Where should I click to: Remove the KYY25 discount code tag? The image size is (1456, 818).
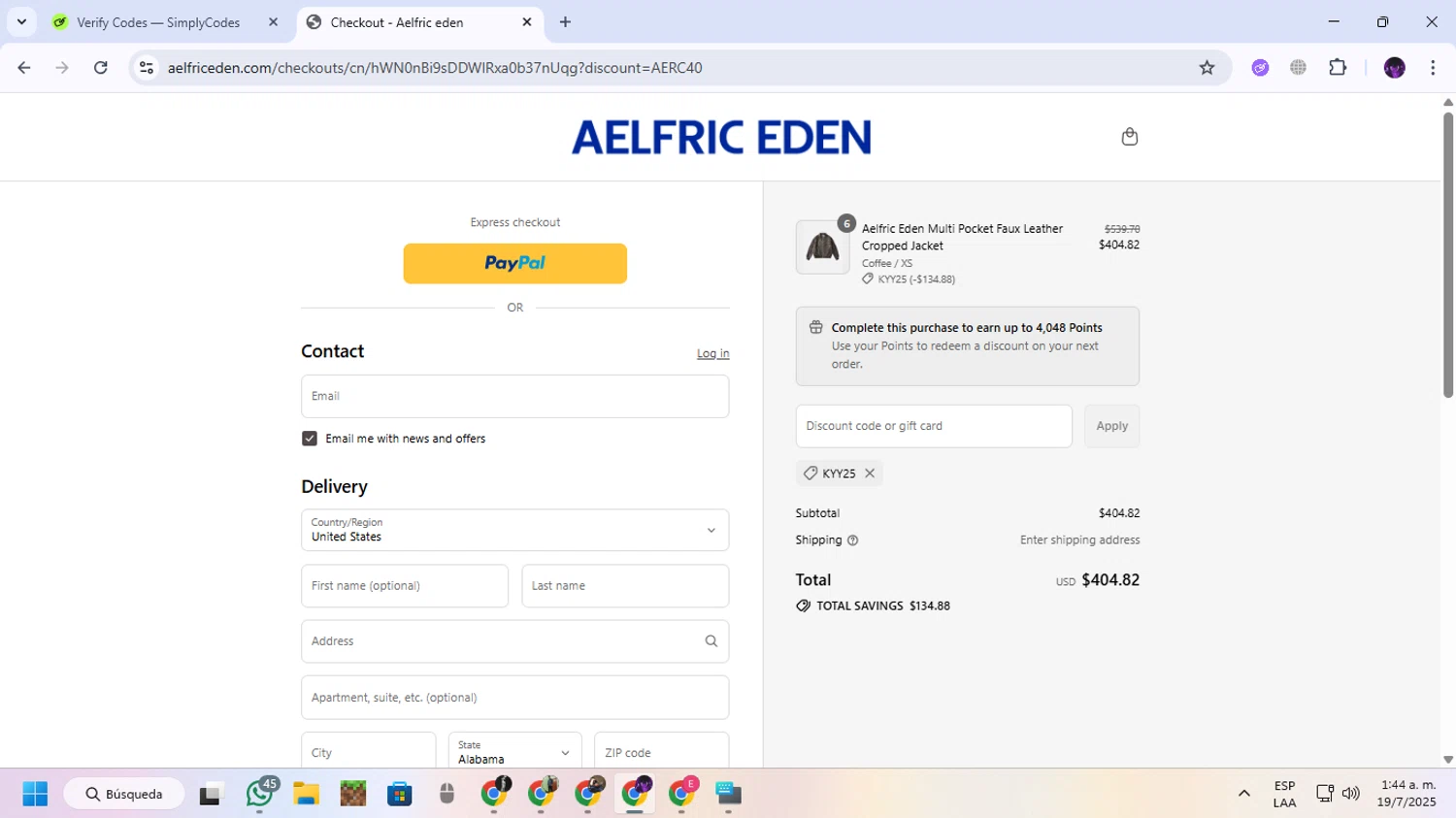870,474
